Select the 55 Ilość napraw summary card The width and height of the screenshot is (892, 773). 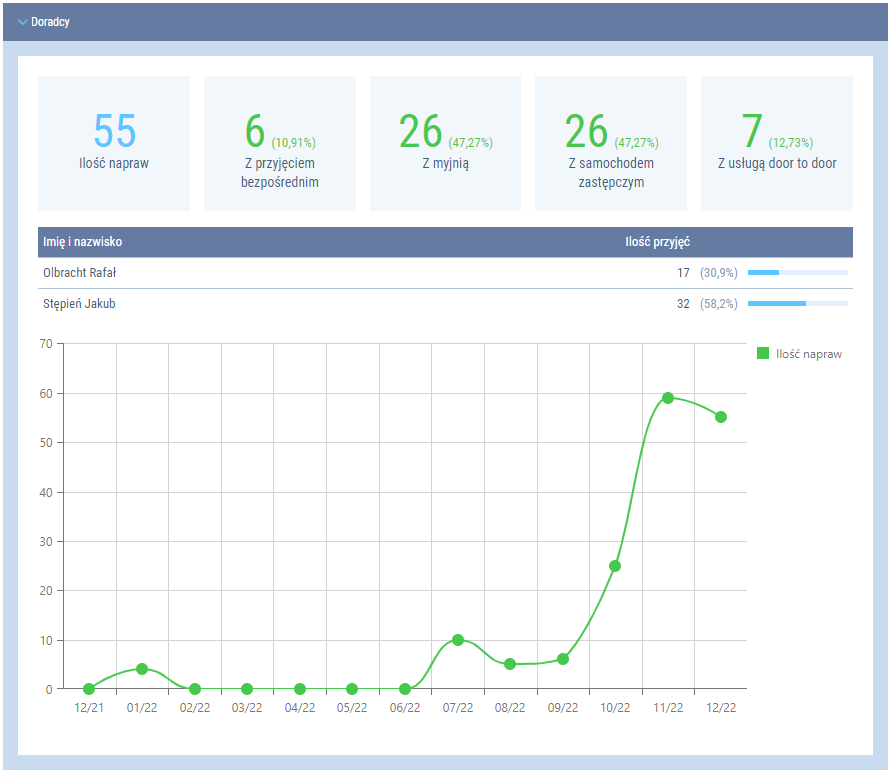(114, 143)
